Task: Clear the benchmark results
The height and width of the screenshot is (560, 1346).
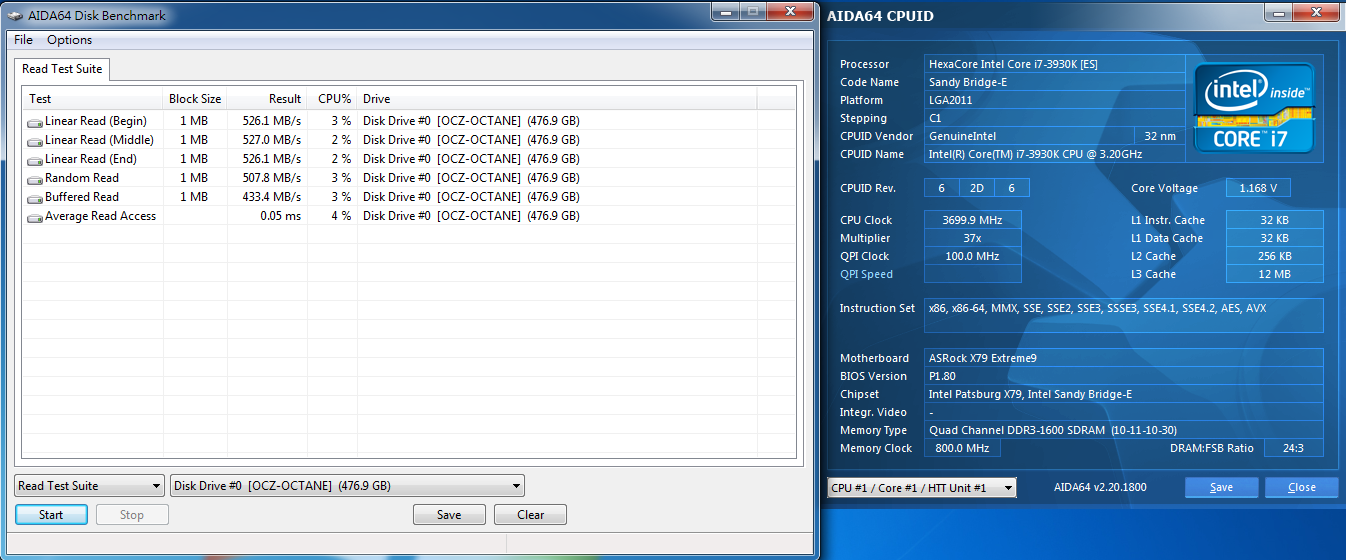Action: [x=530, y=515]
